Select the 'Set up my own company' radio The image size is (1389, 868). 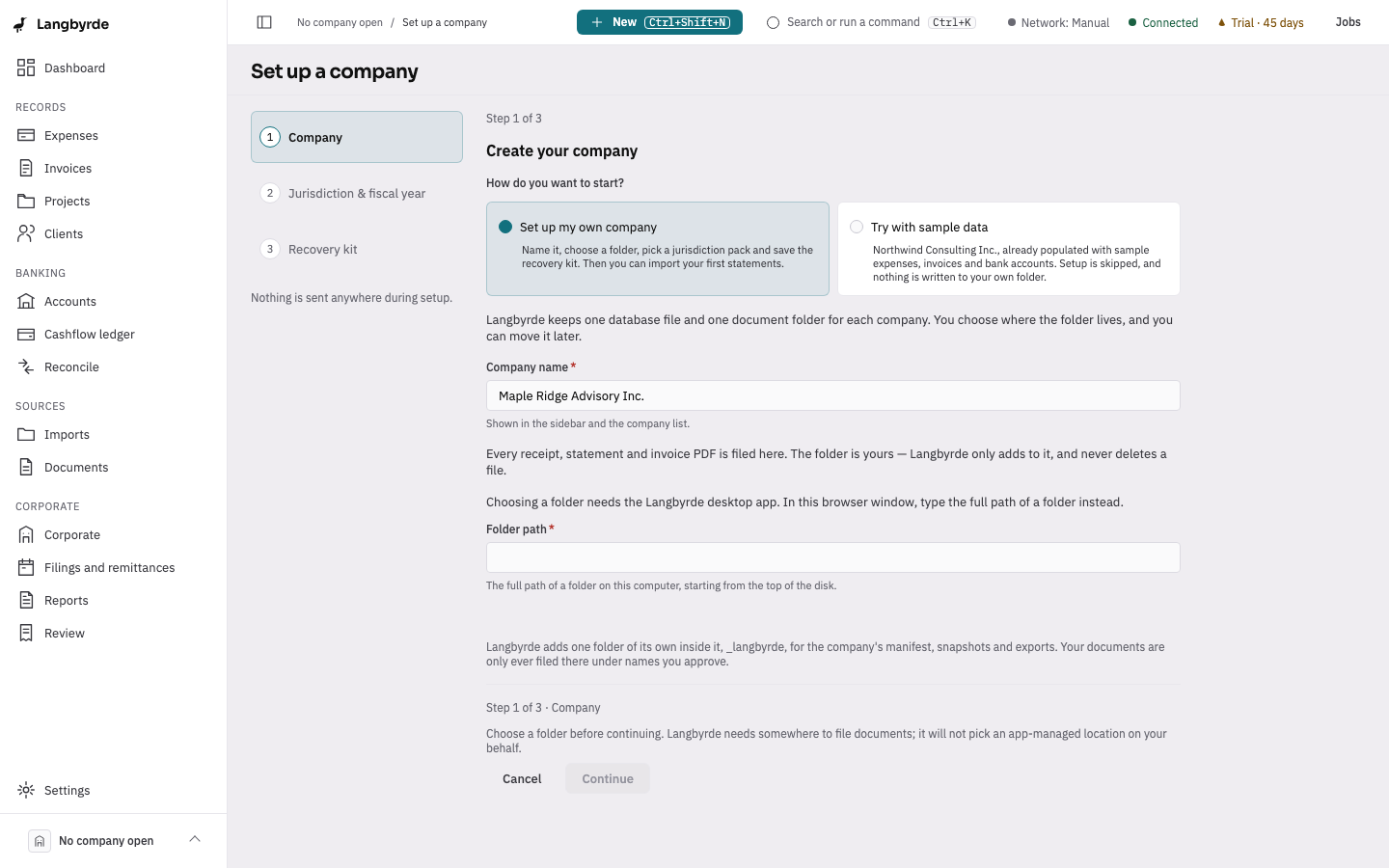pos(505,227)
